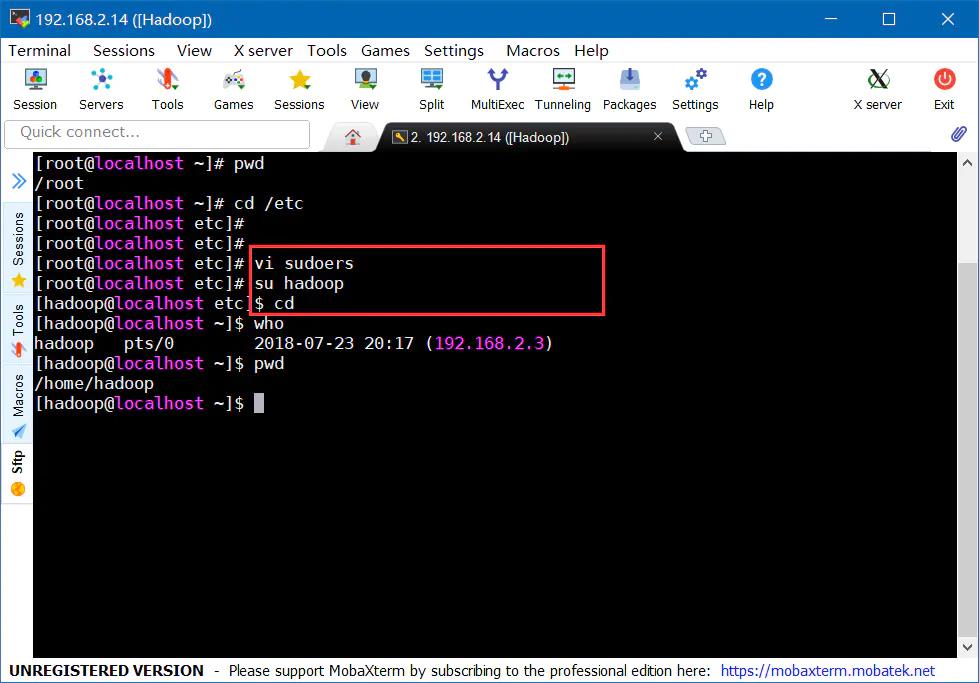Click the new tab button
Image resolution: width=979 pixels, height=683 pixels.
(x=706, y=136)
